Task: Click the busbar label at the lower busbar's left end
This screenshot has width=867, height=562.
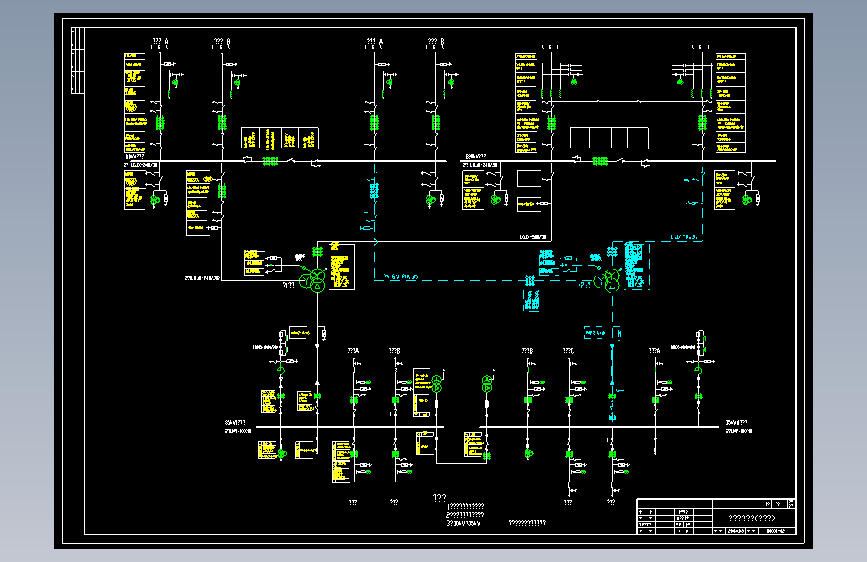Action: [x=238, y=426]
